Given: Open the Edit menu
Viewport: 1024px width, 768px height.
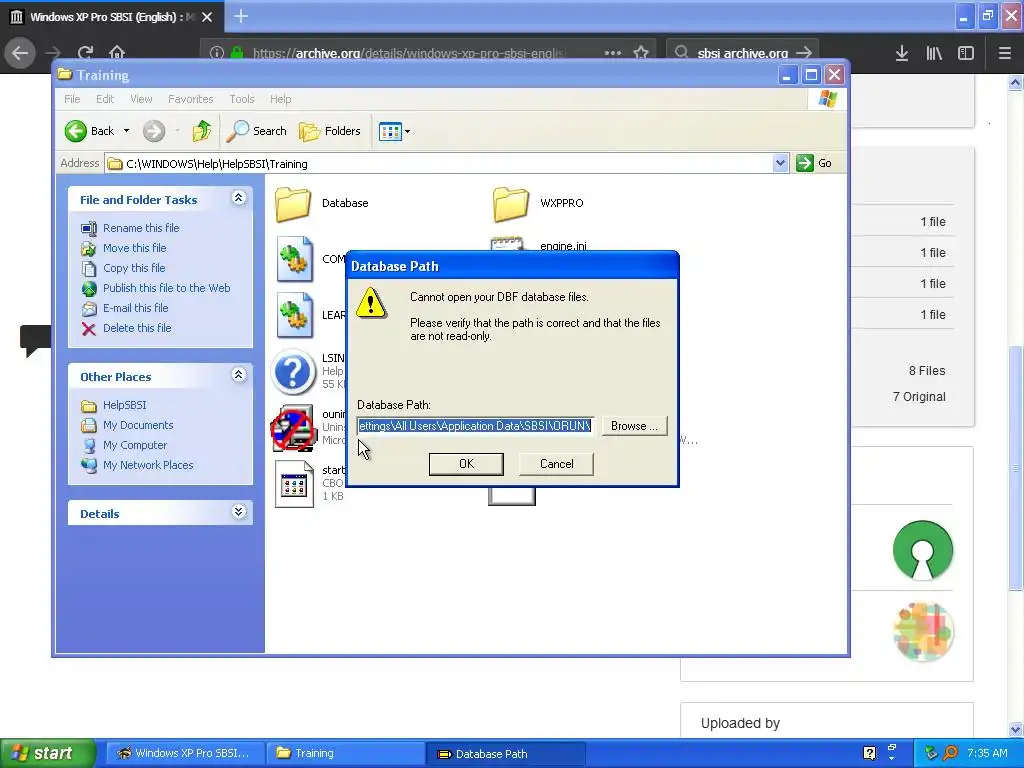Looking at the screenshot, I should (104, 99).
